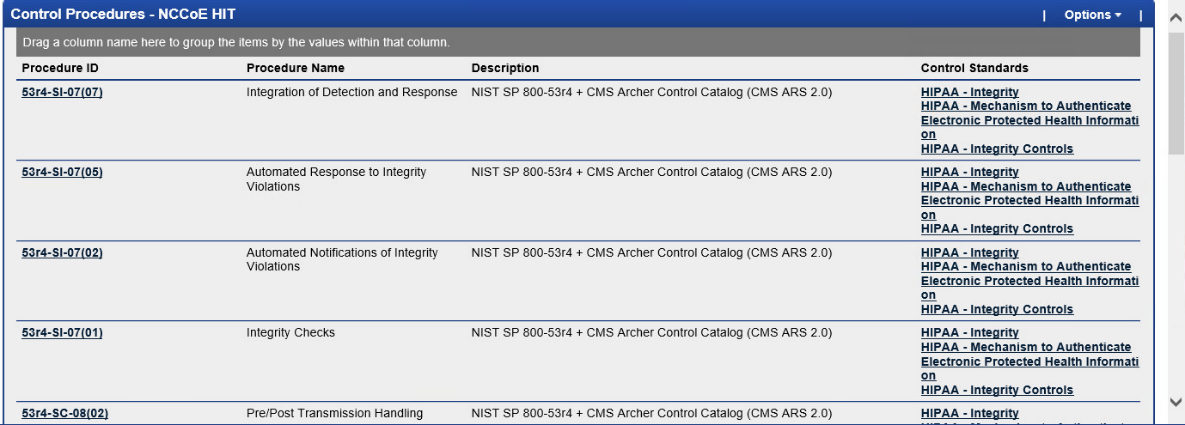Open procedure 53r4-SI-07(01) link
Screen dimensions: 1185x425
click(x=62, y=333)
